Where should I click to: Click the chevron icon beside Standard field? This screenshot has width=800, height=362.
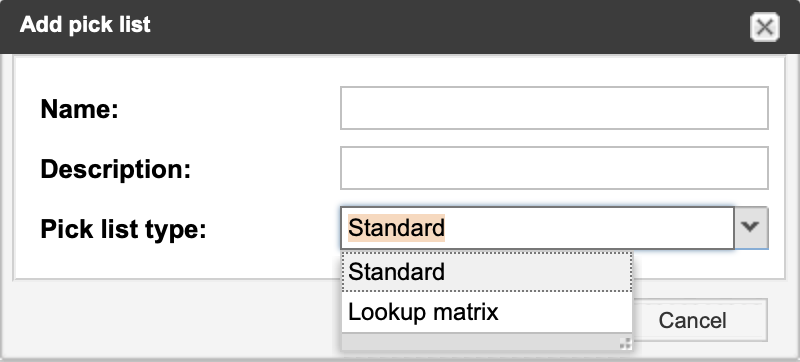pyautogui.click(x=751, y=225)
